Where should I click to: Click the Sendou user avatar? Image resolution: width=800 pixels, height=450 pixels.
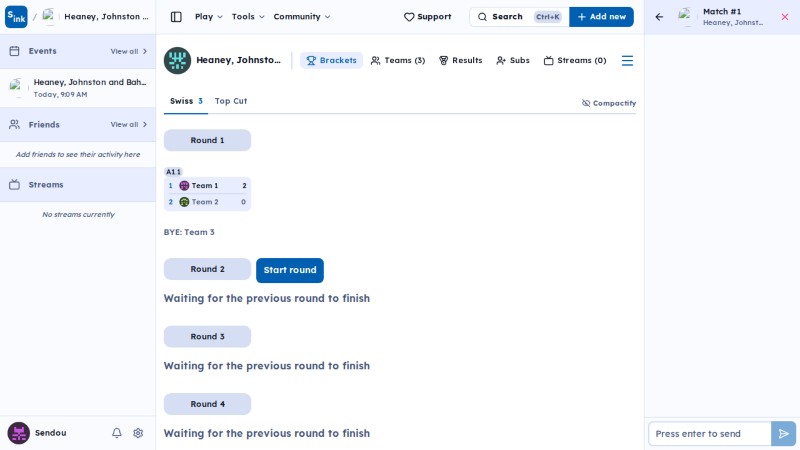(x=18, y=433)
